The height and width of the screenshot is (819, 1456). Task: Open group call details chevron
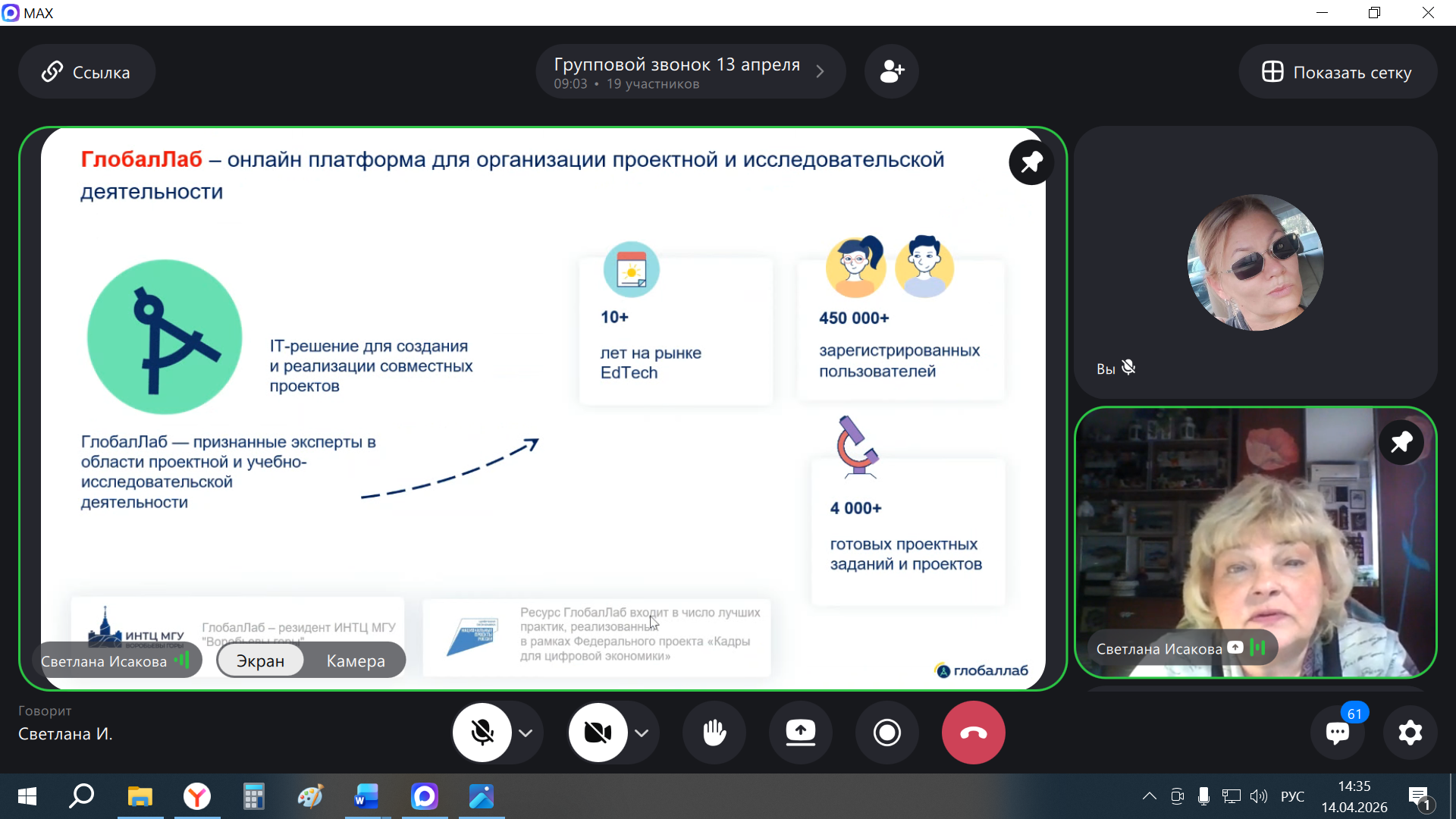820,72
